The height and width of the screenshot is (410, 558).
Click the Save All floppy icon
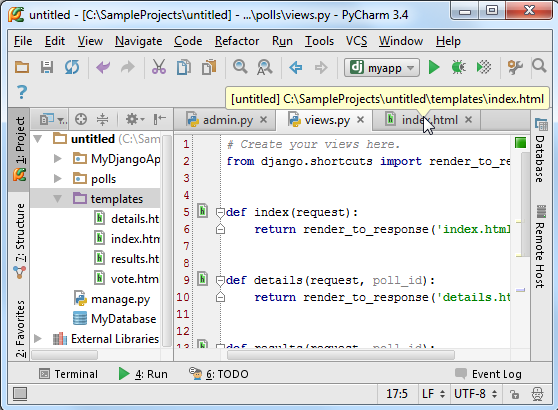coord(47,67)
